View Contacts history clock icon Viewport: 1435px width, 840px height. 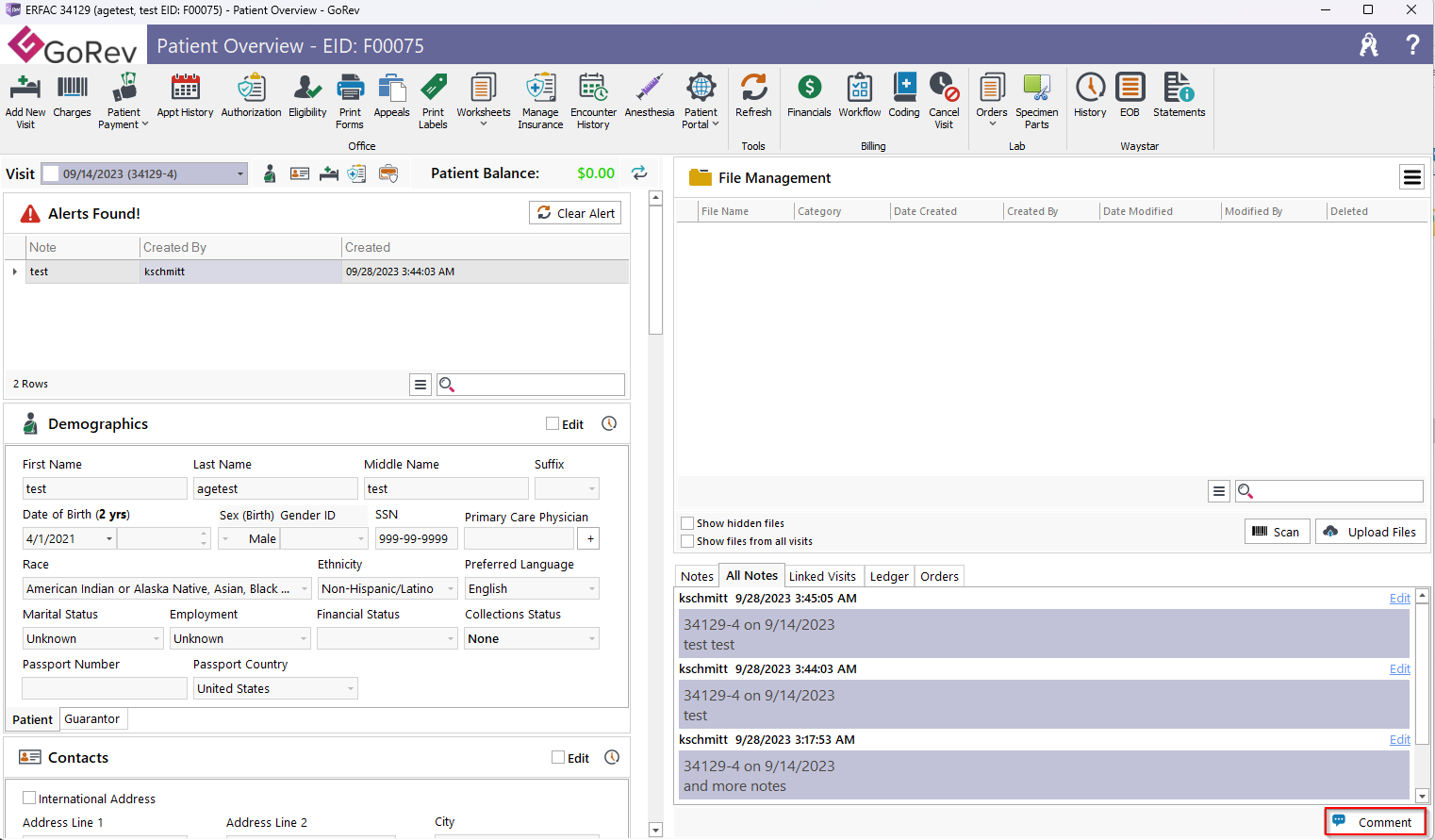(612, 757)
